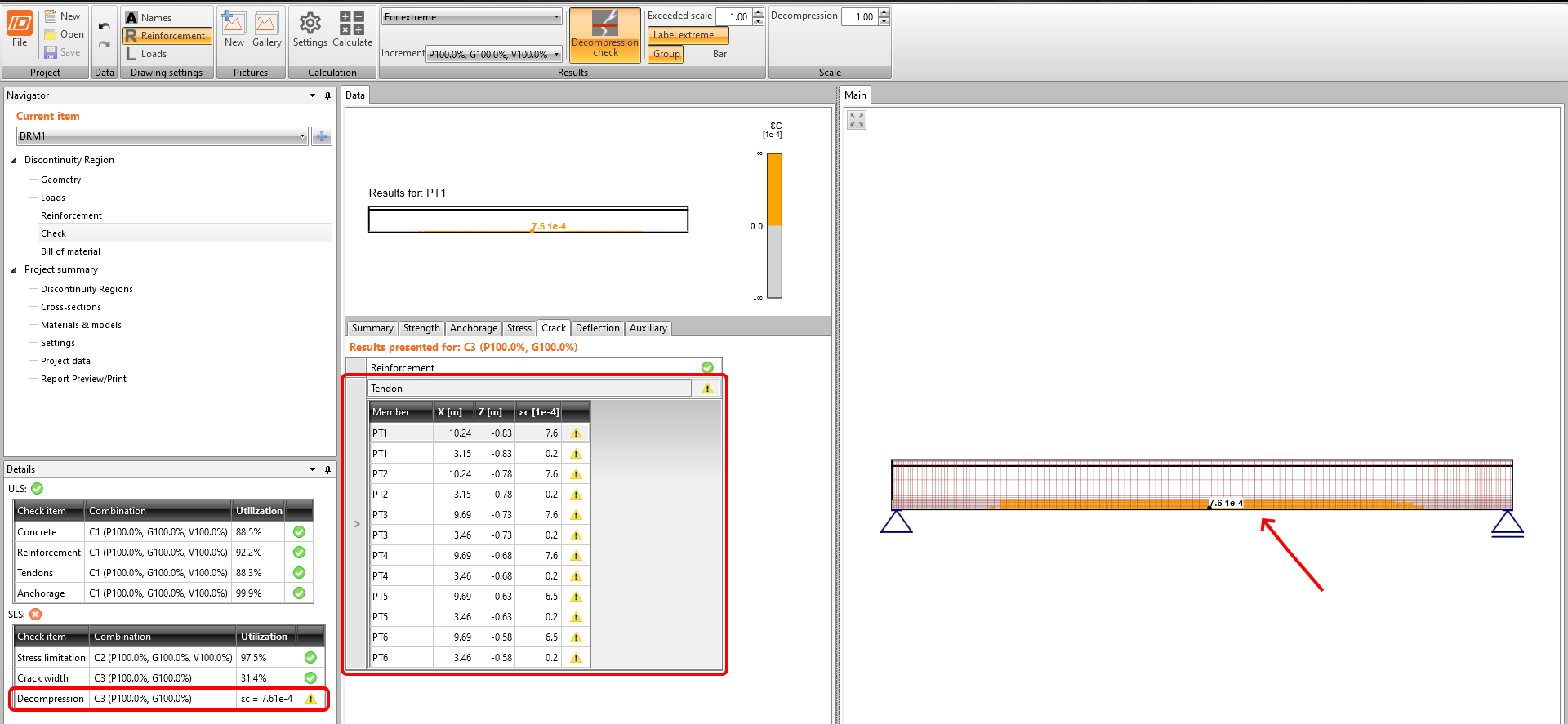Image resolution: width=1568 pixels, height=724 pixels.
Task: Collapse the Discontinuity Region tree node
Action: click(14, 161)
